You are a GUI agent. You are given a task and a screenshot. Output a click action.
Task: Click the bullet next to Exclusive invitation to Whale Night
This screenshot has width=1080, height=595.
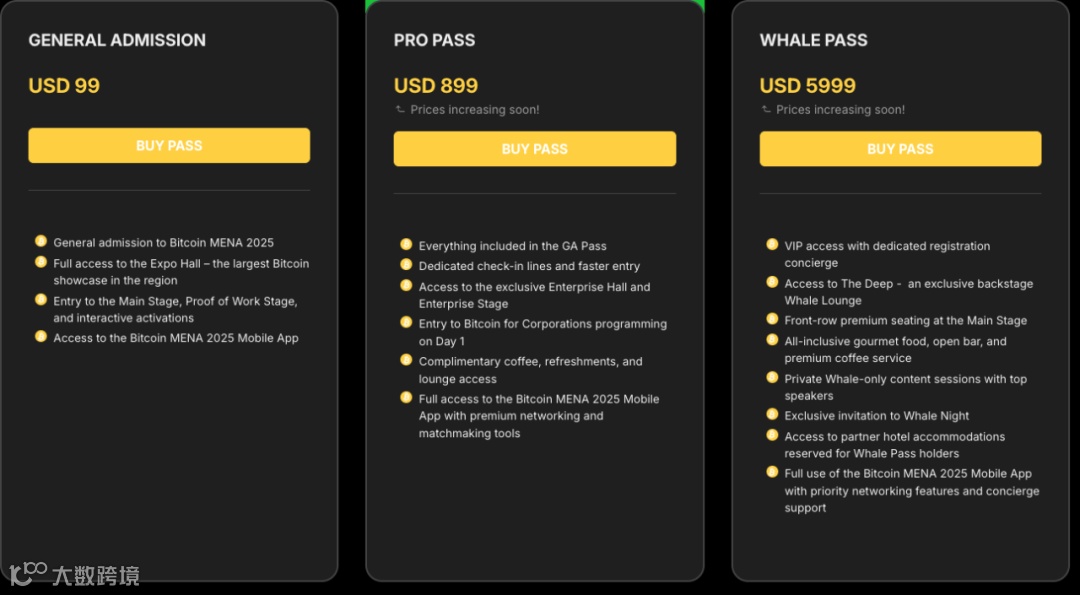pyautogui.click(x=772, y=414)
